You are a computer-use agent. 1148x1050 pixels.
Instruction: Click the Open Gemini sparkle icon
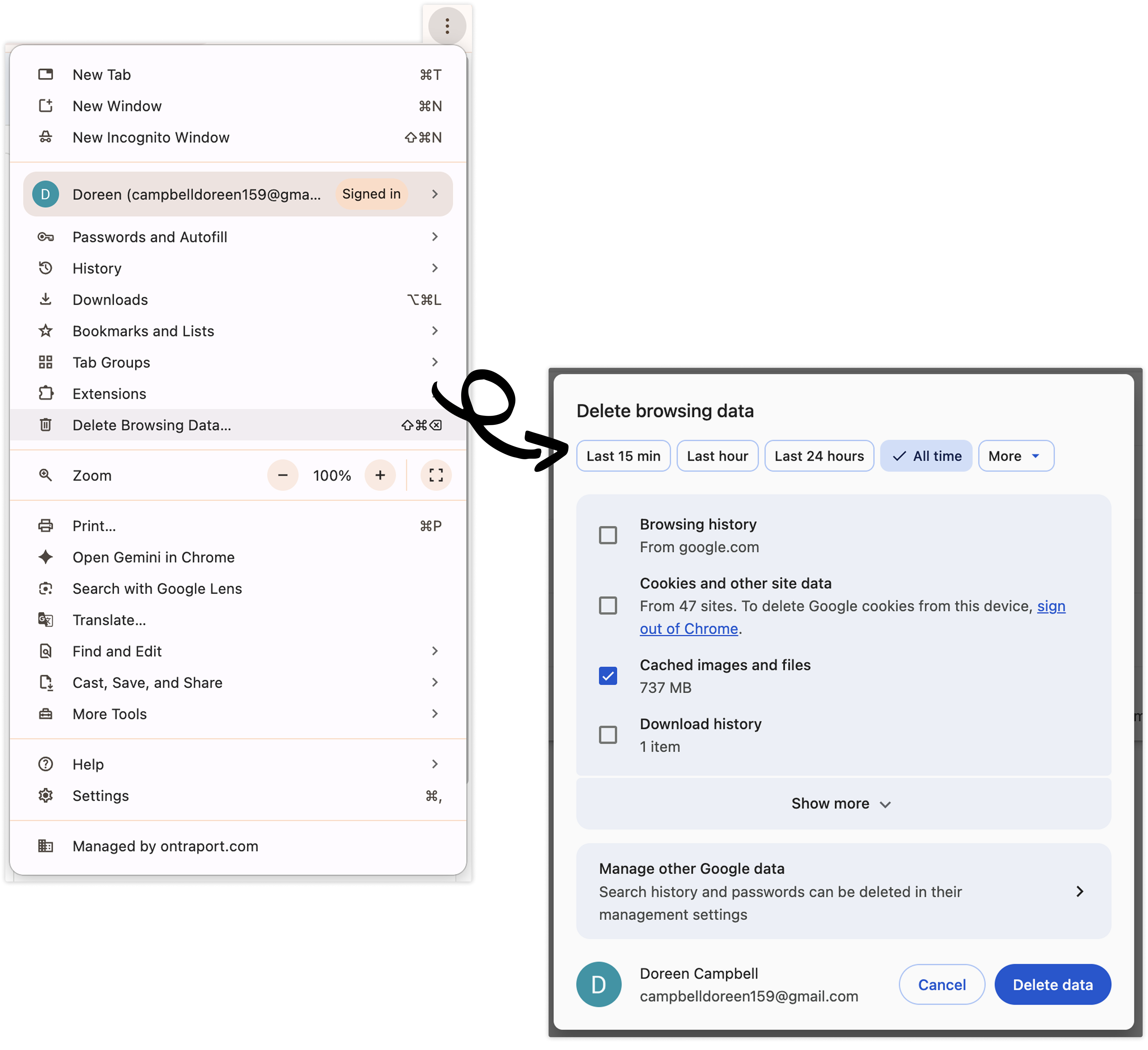[45, 557]
